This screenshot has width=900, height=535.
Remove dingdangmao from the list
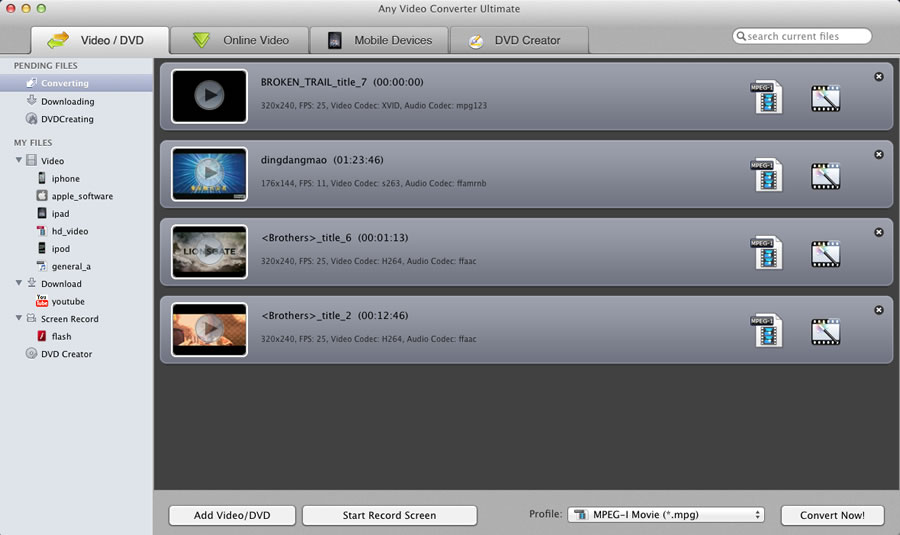879,154
